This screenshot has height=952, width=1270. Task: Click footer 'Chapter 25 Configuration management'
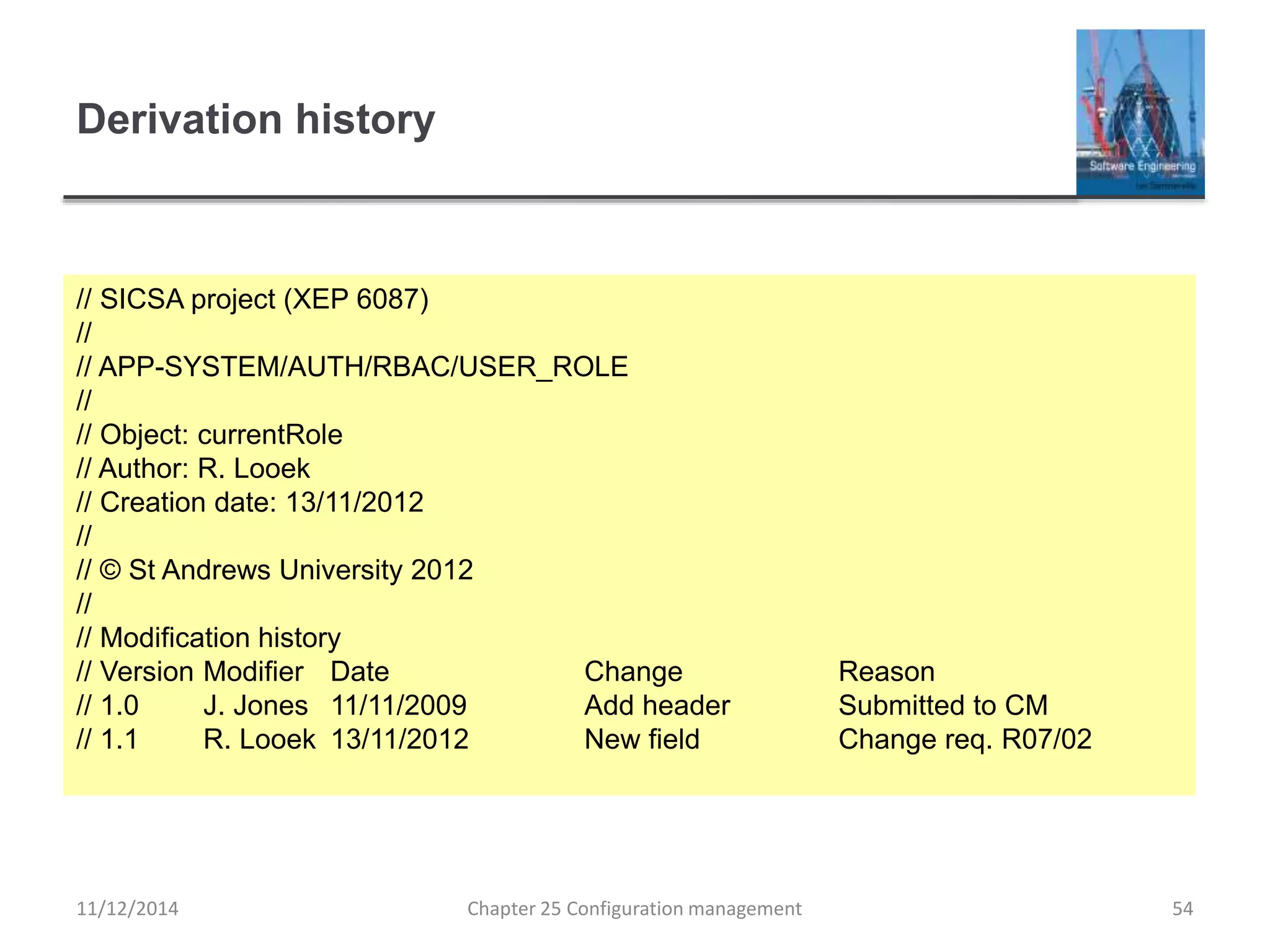click(x=634, y=909)
